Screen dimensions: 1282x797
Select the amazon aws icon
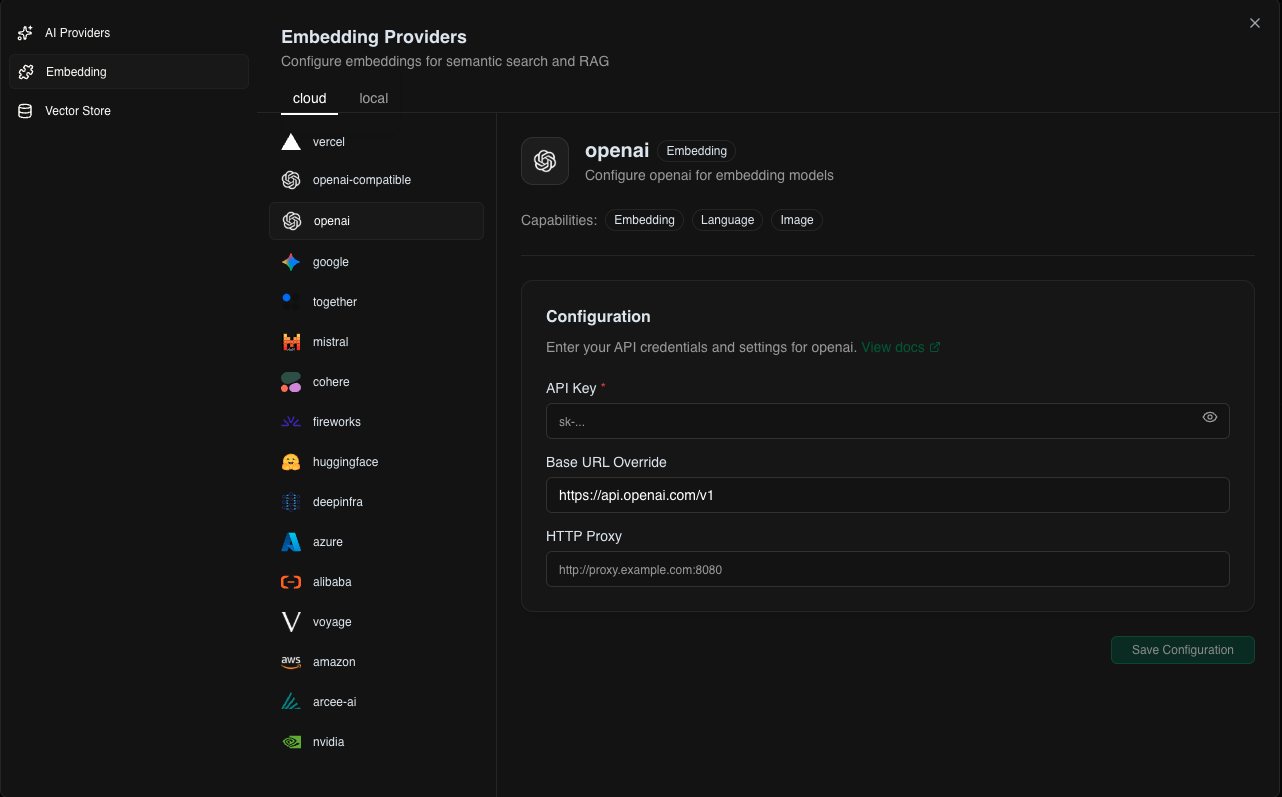pos(291,662)
